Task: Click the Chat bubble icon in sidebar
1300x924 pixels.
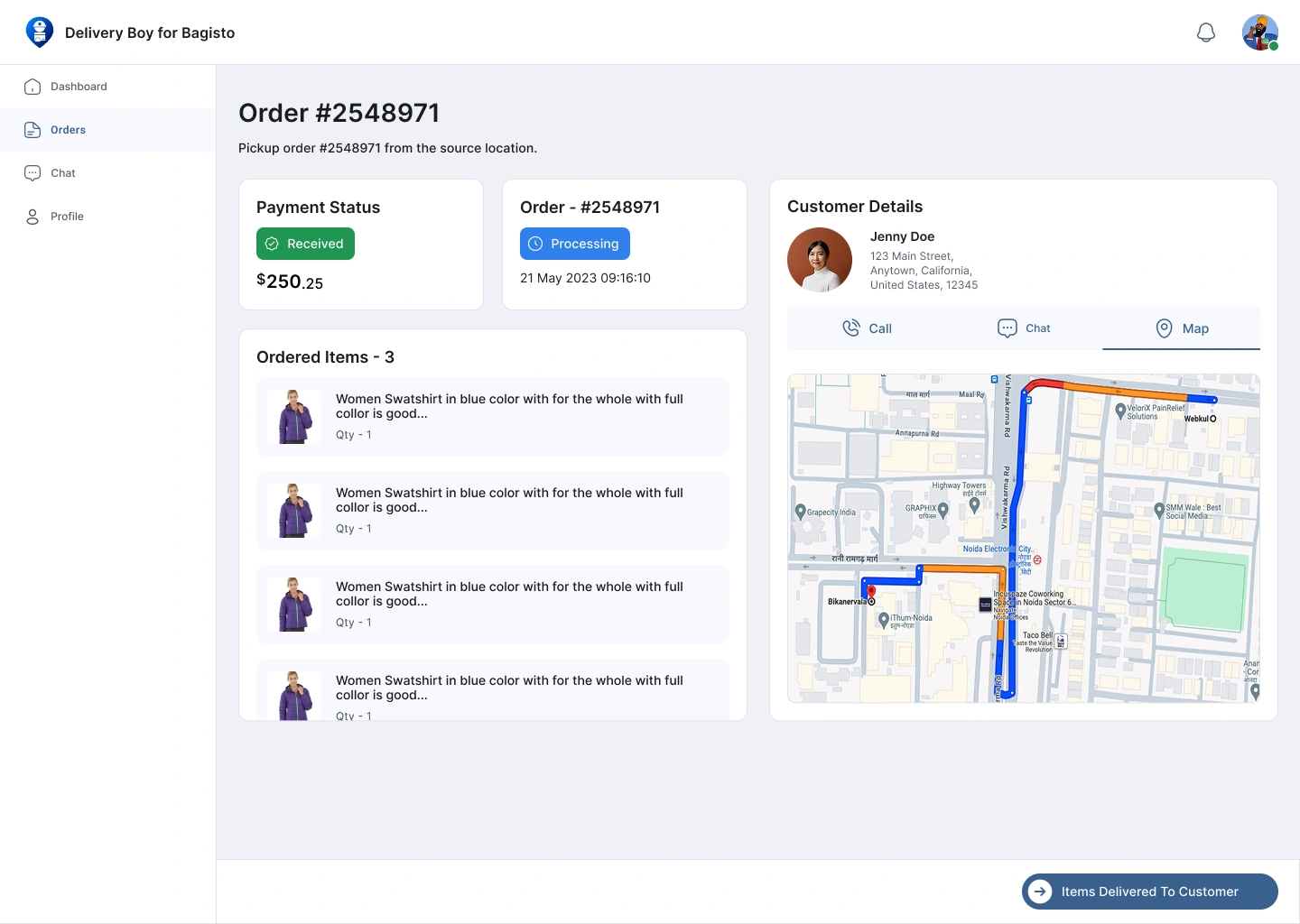Action: click(32, 173)
